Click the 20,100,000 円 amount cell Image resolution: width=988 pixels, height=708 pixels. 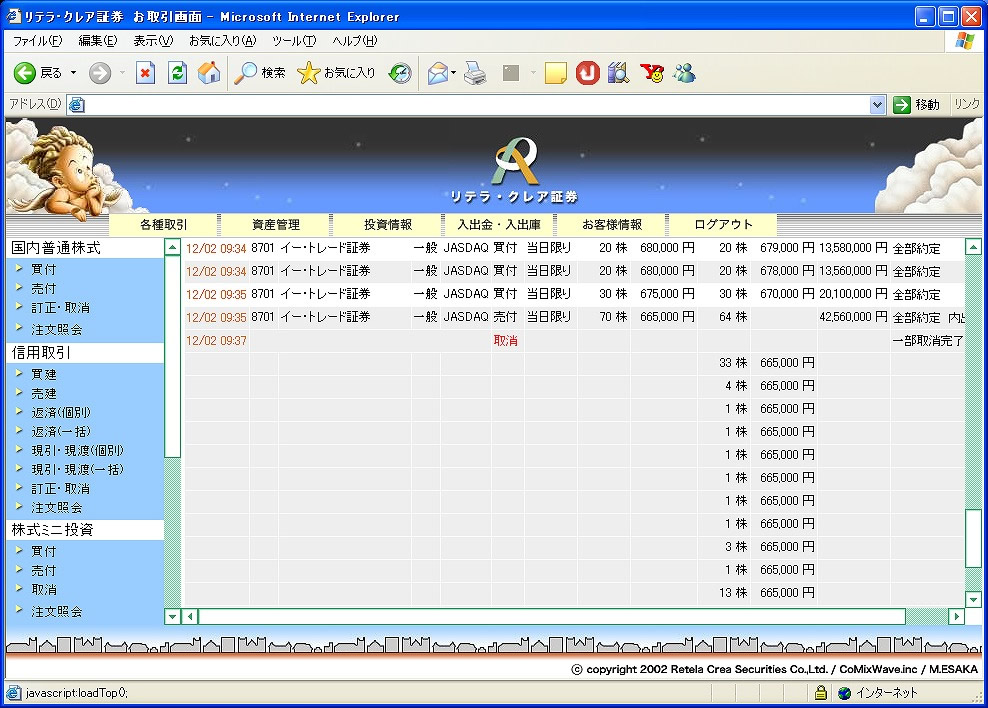coord(853,294)
